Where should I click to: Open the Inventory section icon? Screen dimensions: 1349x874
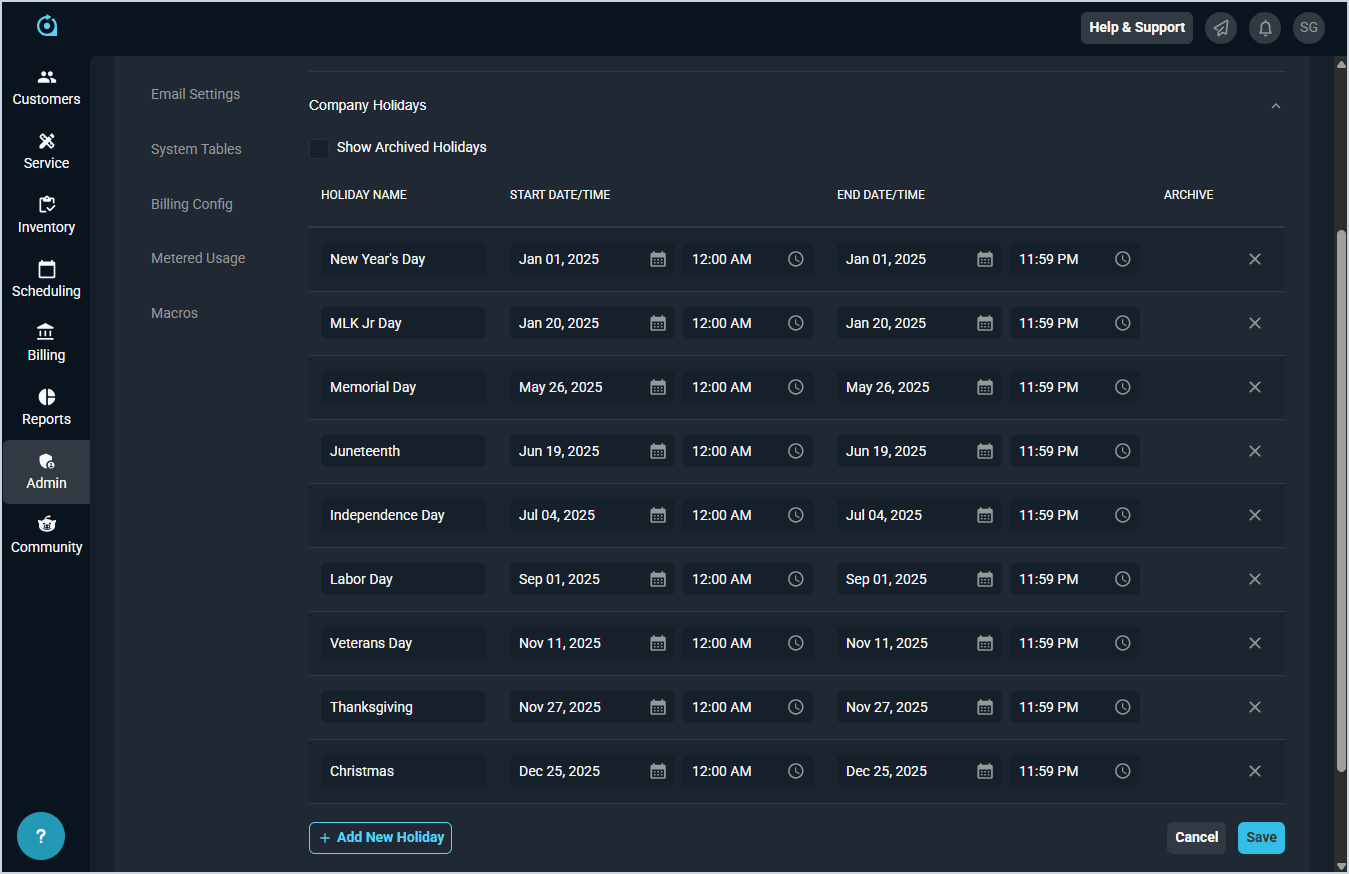pyautogui.click(x=46, y=205)
